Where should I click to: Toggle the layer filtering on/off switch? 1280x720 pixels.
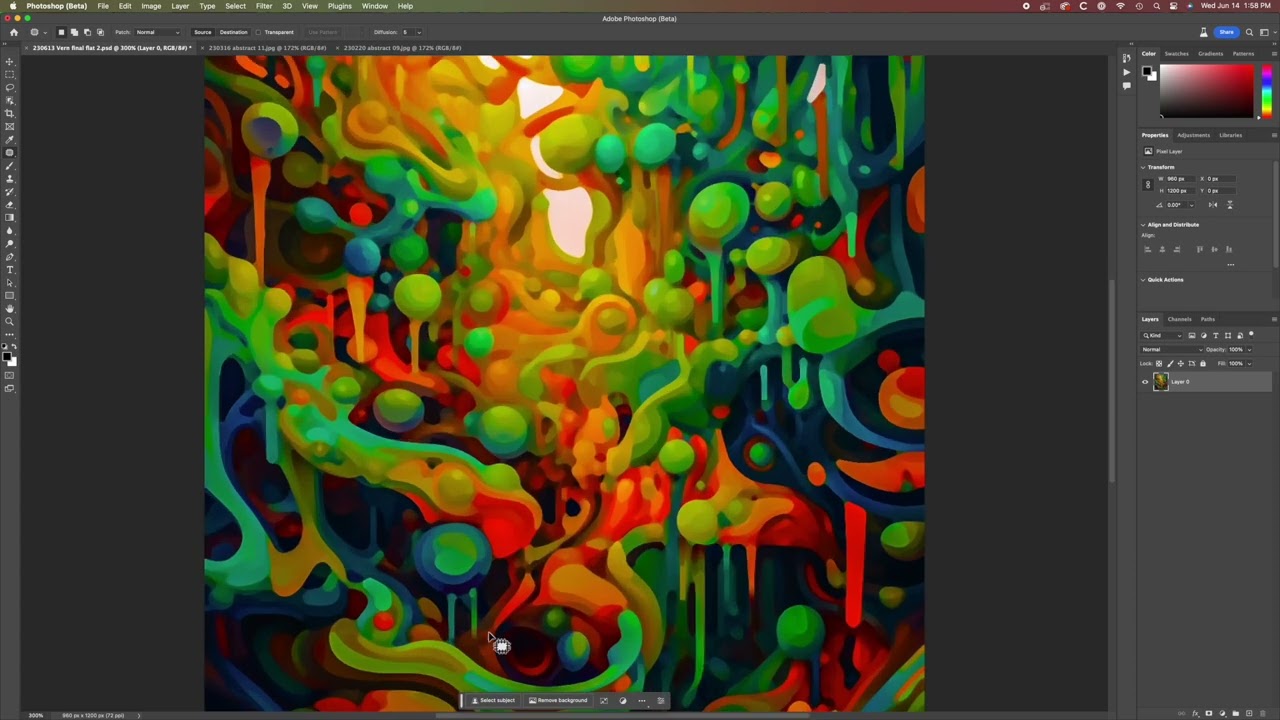[1251, 334]
